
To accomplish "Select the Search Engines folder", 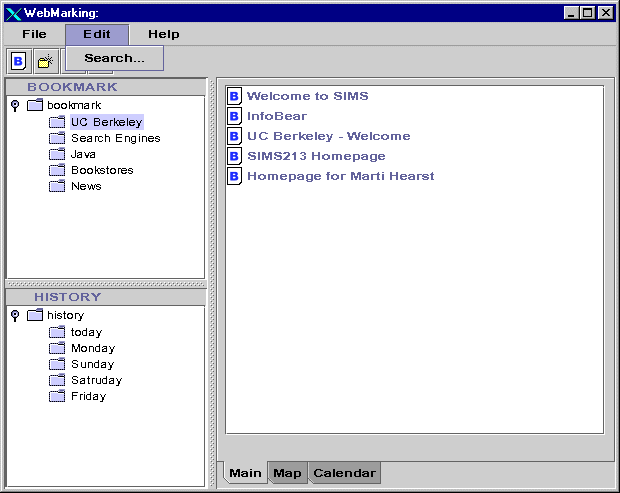I will [116, 138].
